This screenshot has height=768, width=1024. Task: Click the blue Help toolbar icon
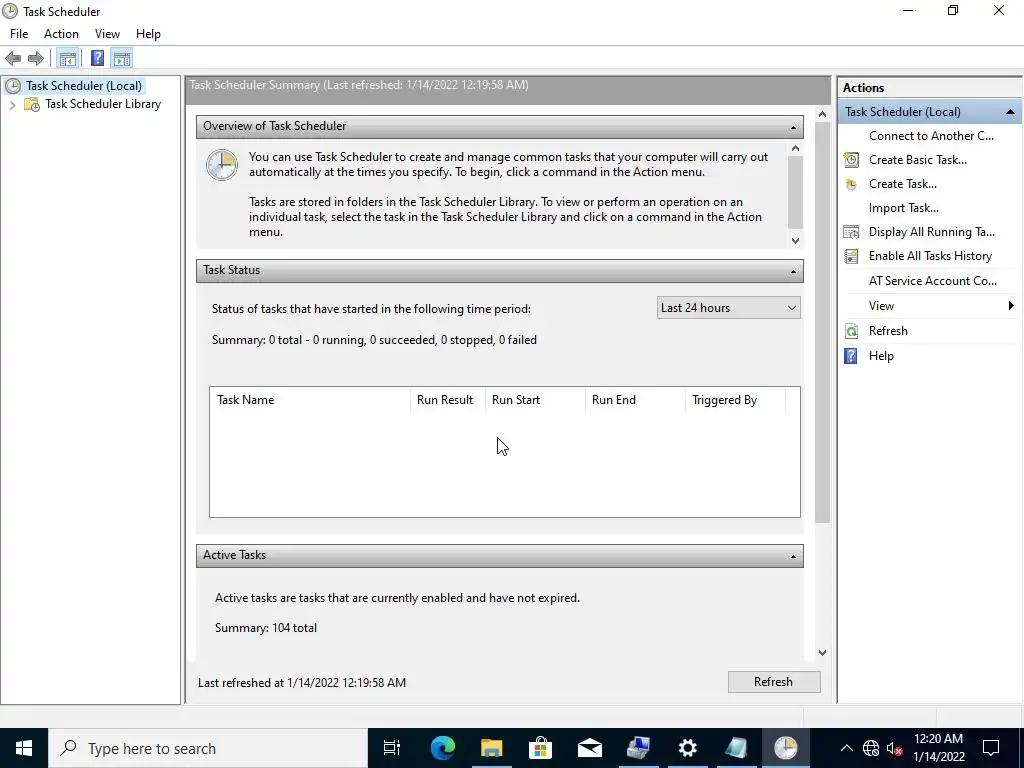97,59
